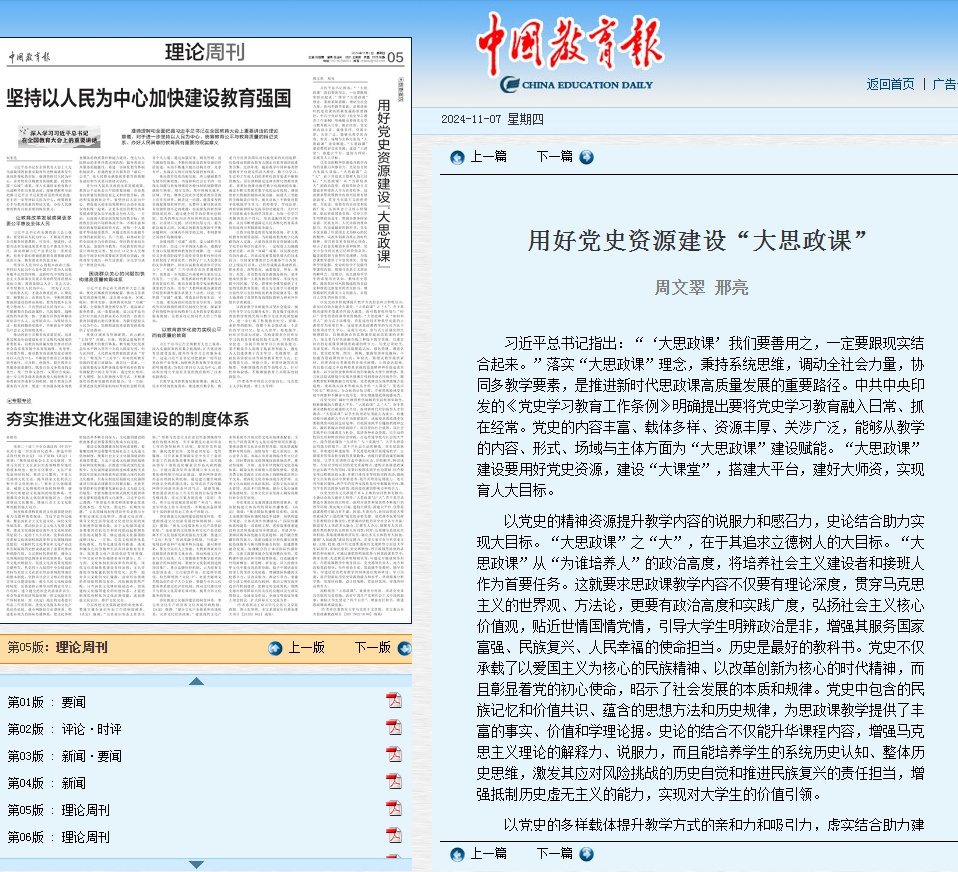Select 第03版 新闻·要闻 in edition list
The width and height of the screenshot is (958, 872).
click(x=65, y=756)
